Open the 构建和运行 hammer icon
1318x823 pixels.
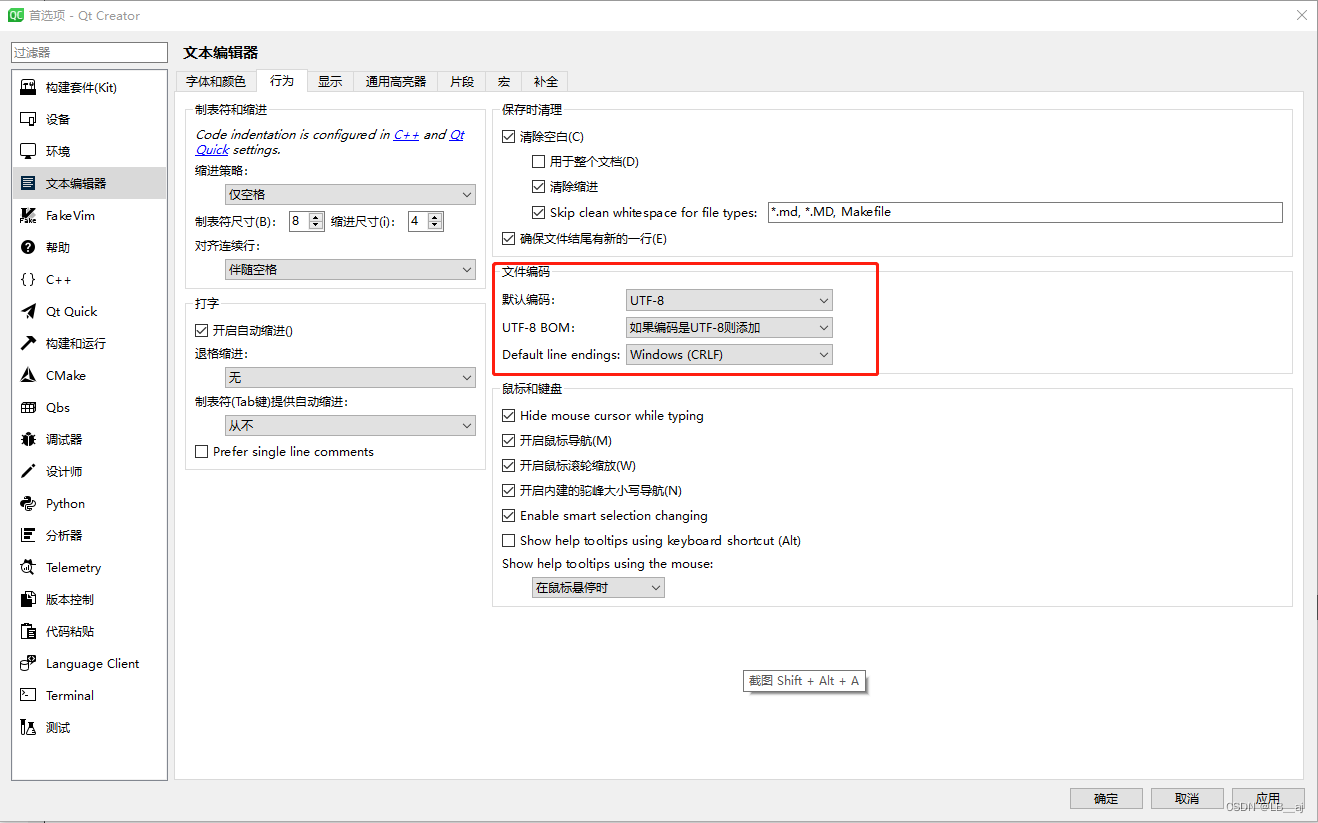28,343
